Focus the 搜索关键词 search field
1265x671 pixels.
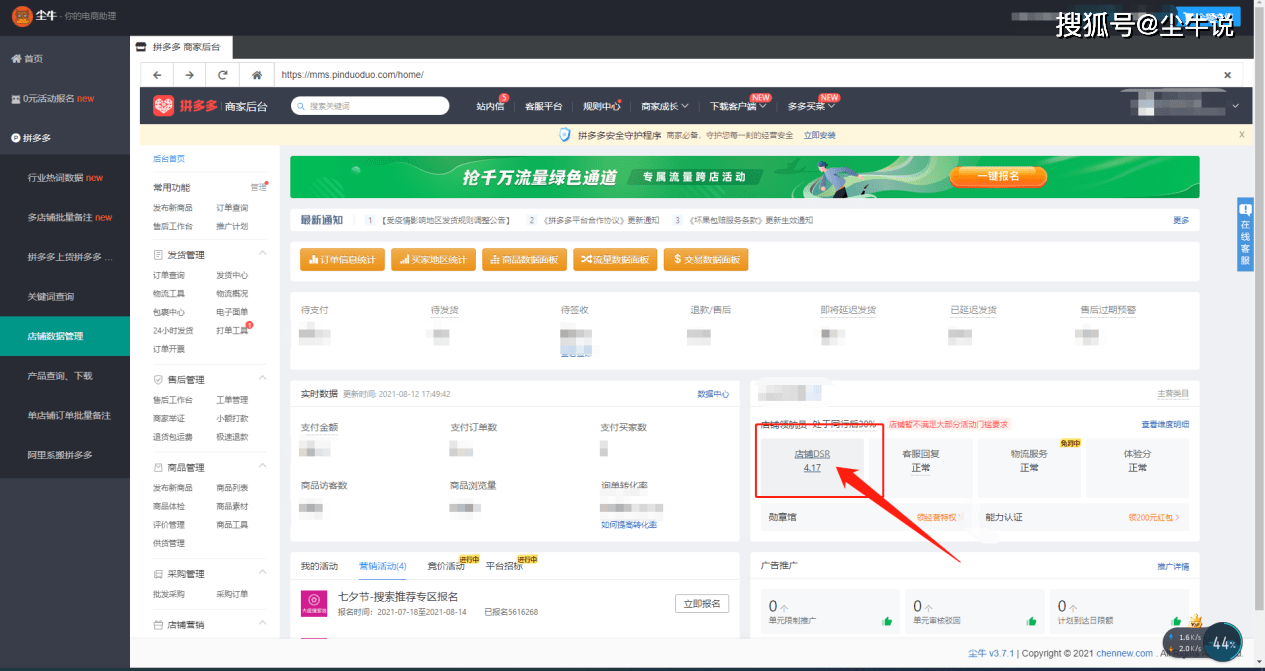point(370,106)
